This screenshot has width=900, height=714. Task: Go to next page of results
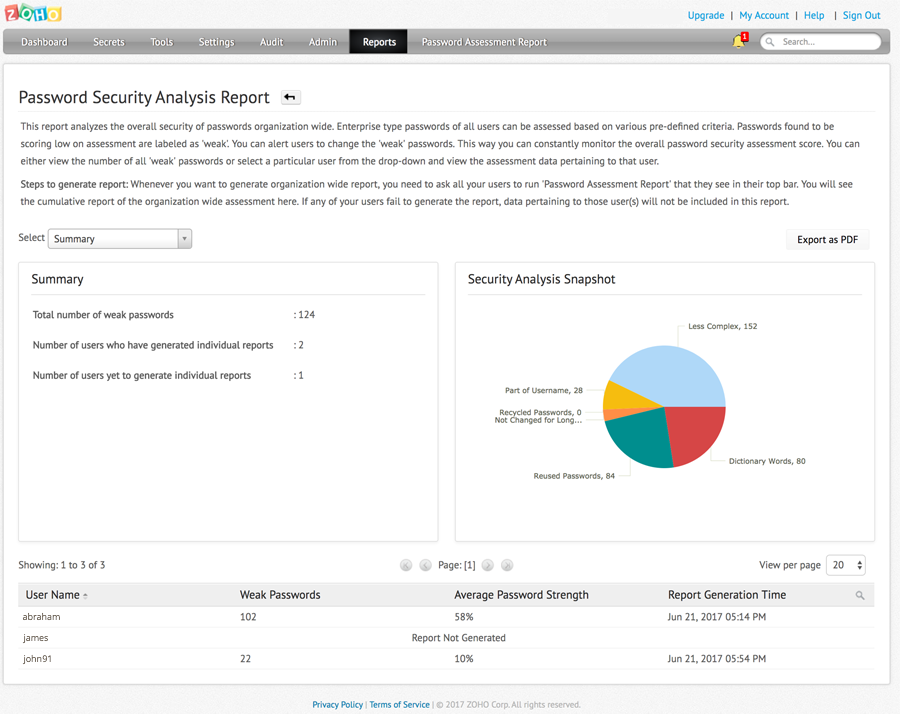click(488, 565)
